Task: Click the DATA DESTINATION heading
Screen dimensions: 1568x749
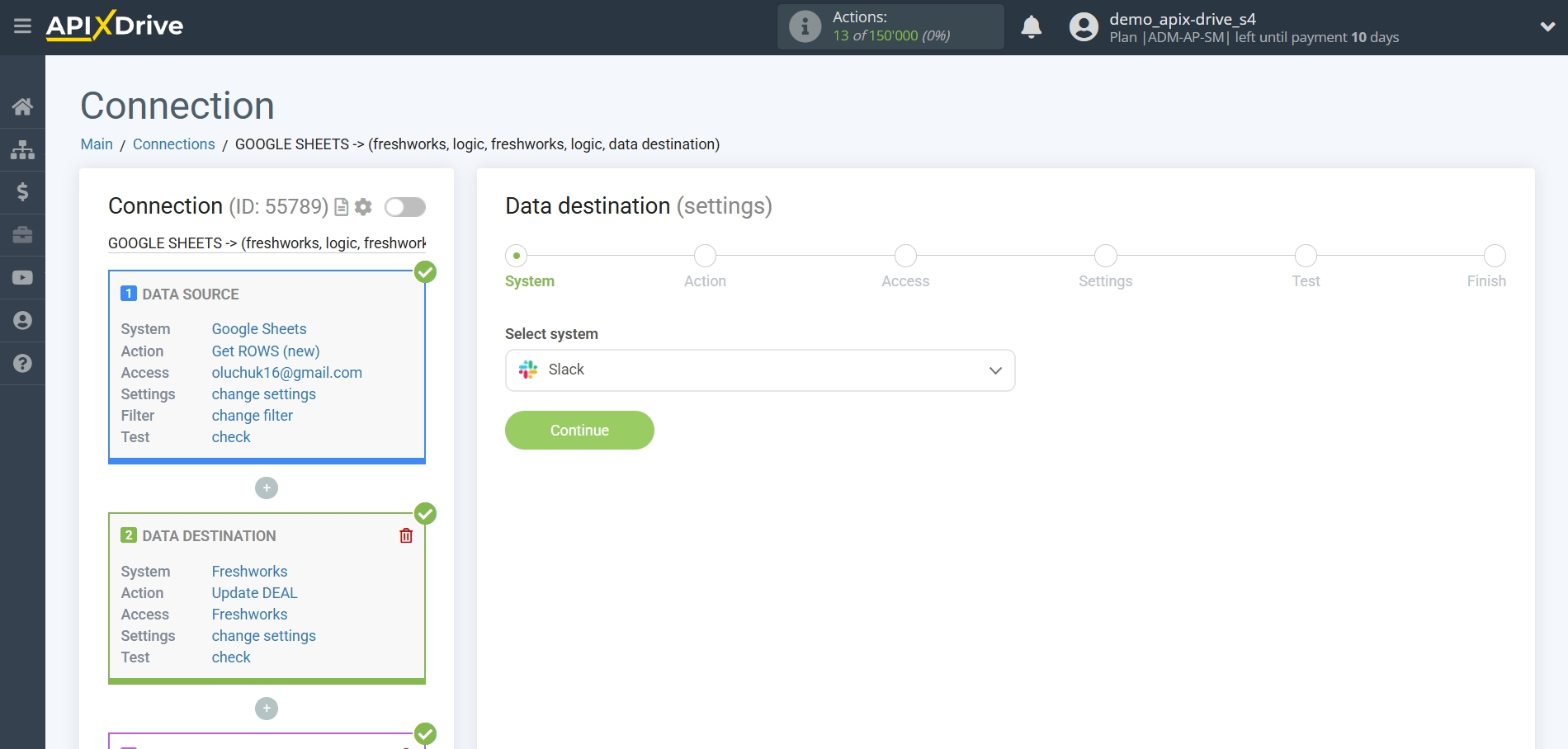Action: pos(209,536)
